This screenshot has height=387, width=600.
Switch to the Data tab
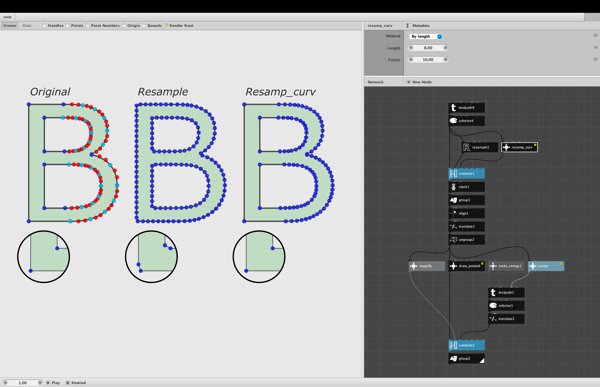pos(27,26)
